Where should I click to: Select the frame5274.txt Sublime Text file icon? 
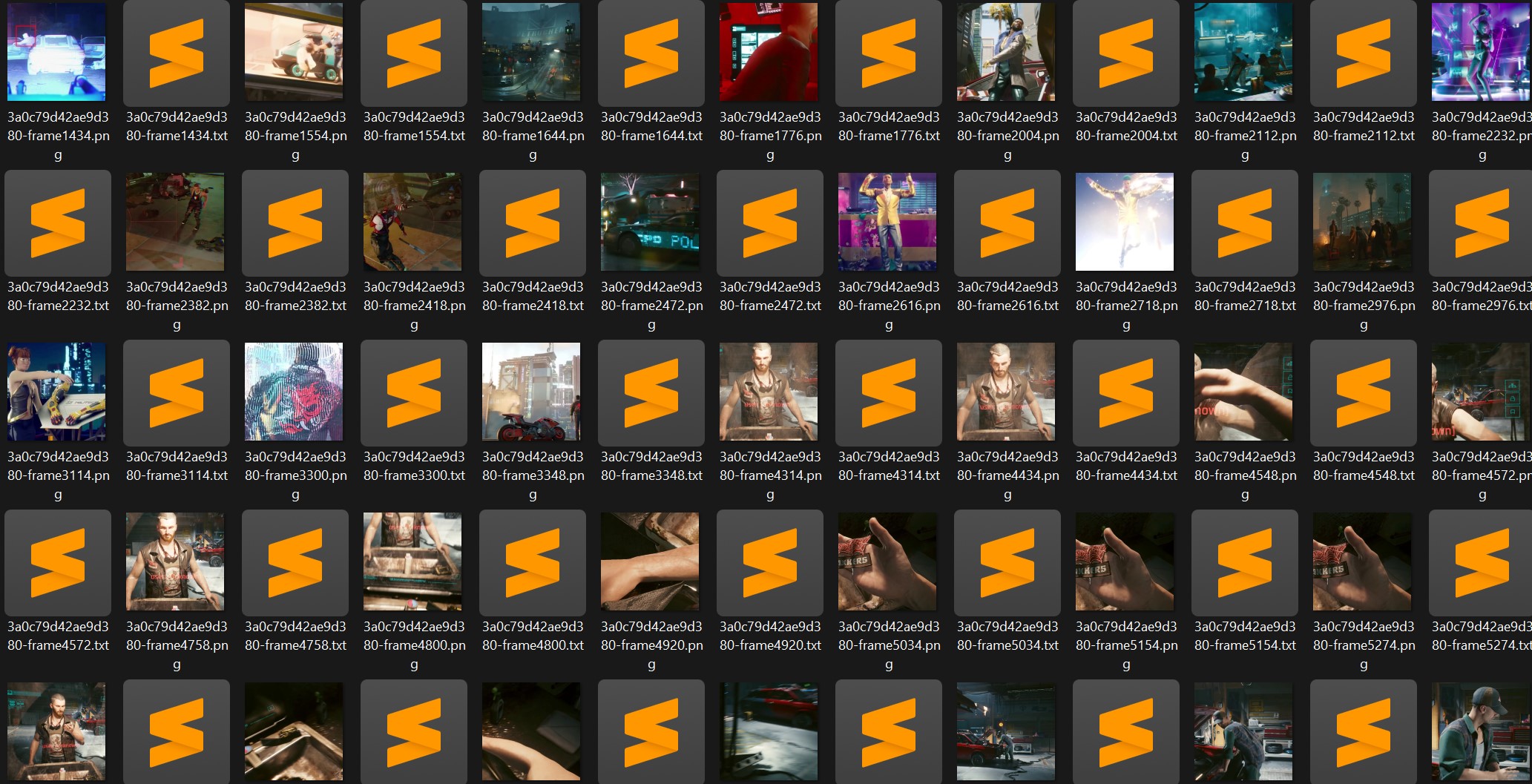(x=1481, y=562)
